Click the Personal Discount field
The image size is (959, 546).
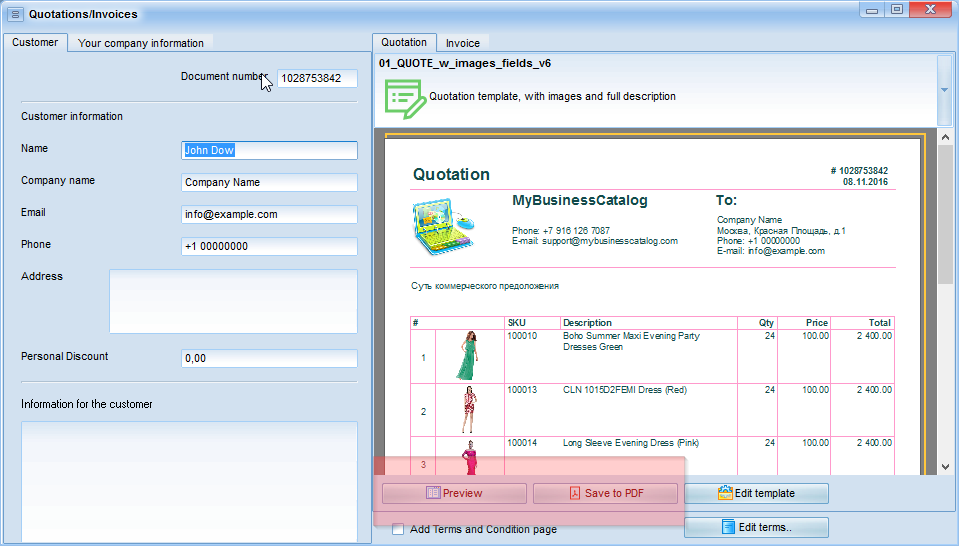[x=269, y=358]
